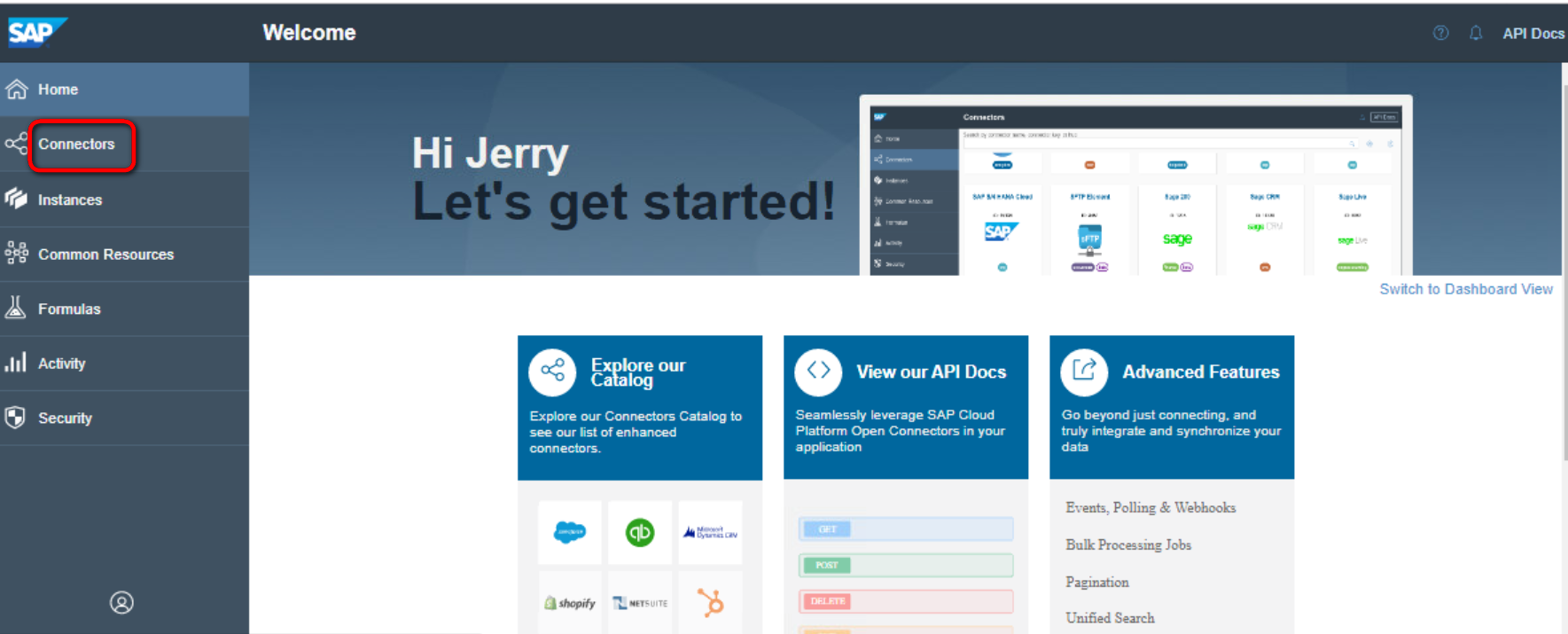Open the Pagination link

(1097, 582)
